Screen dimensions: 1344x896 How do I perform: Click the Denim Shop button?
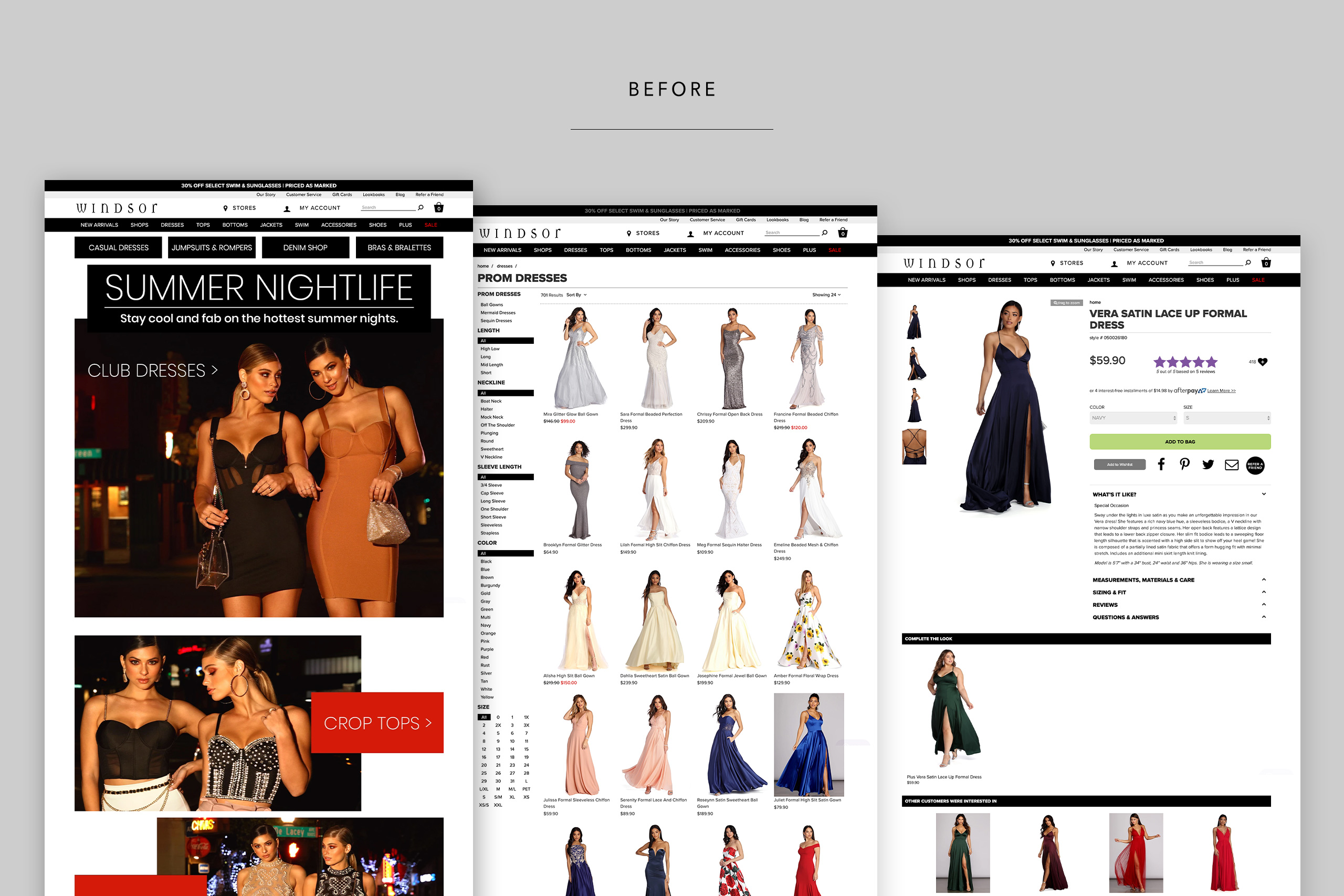tap(305, 248)
